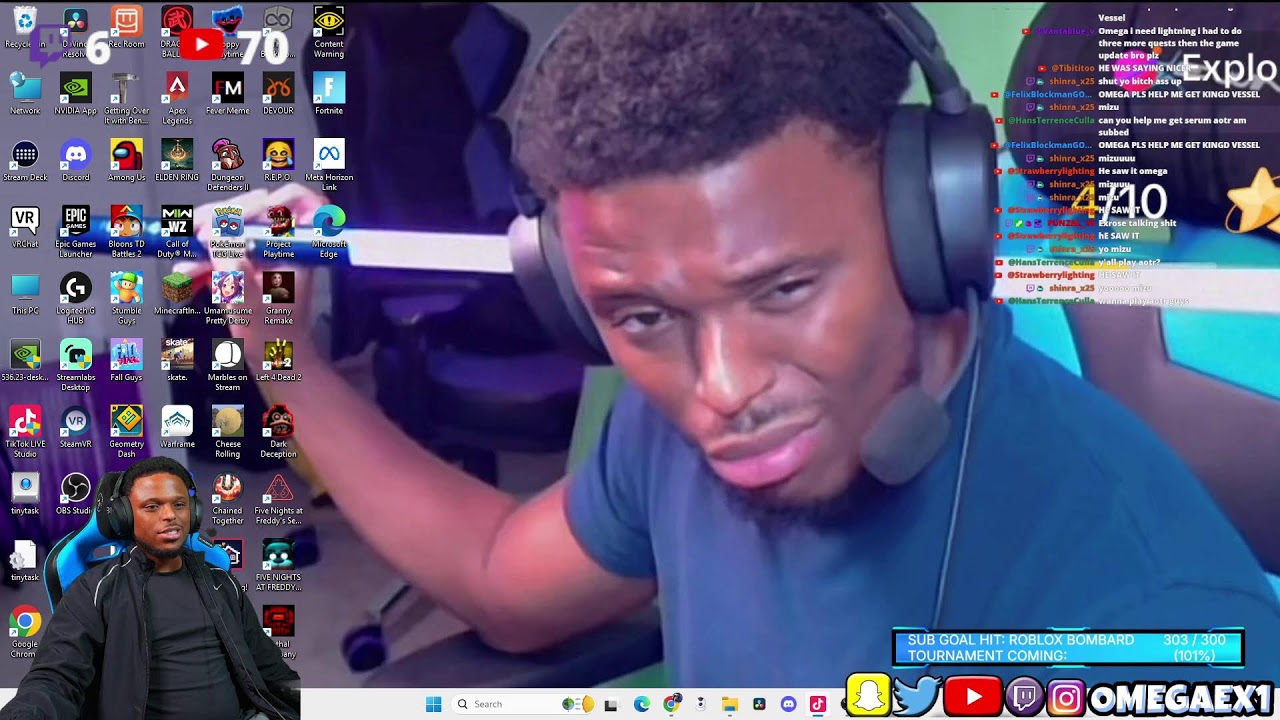Open the Pokémon TCG Live shortcut

coord(228,232)
